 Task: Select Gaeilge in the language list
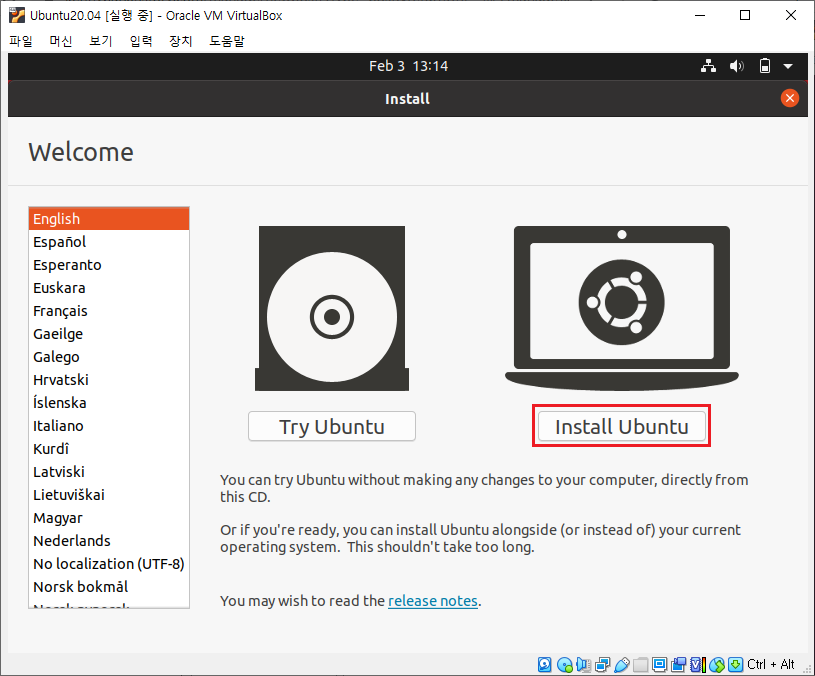pos(109,334)
